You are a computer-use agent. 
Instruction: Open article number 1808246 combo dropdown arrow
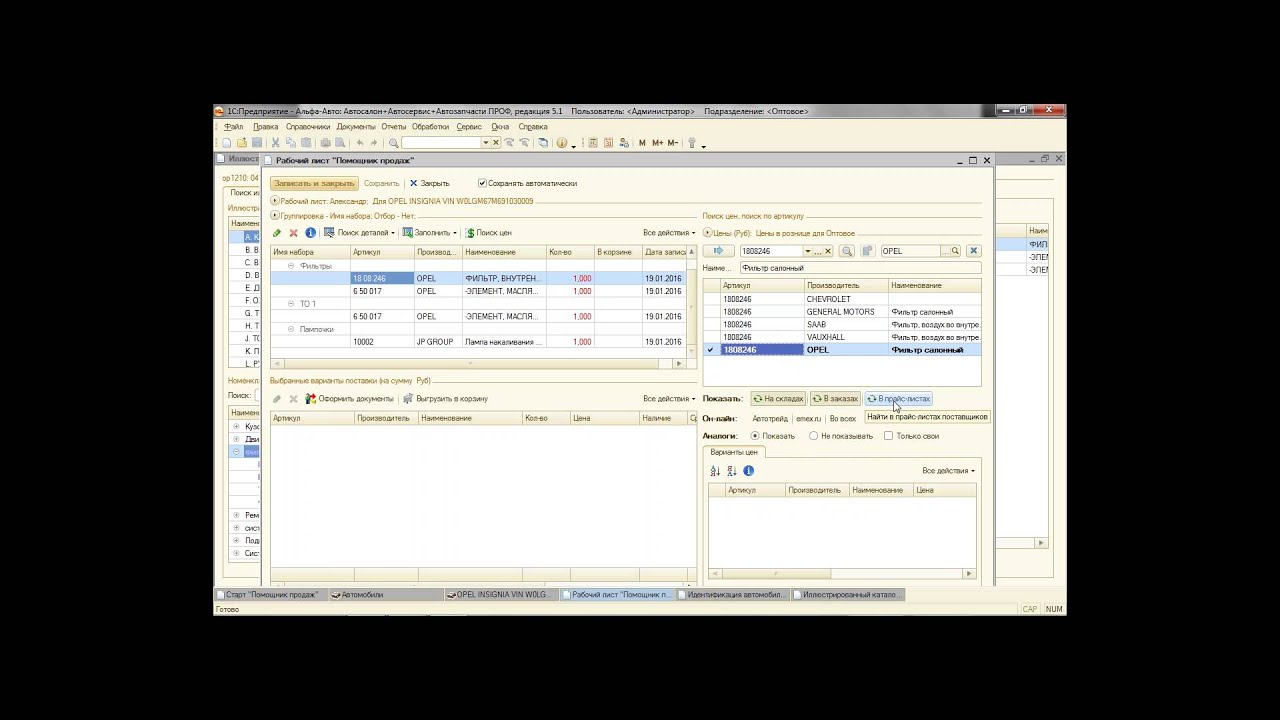tap(807, 251)
